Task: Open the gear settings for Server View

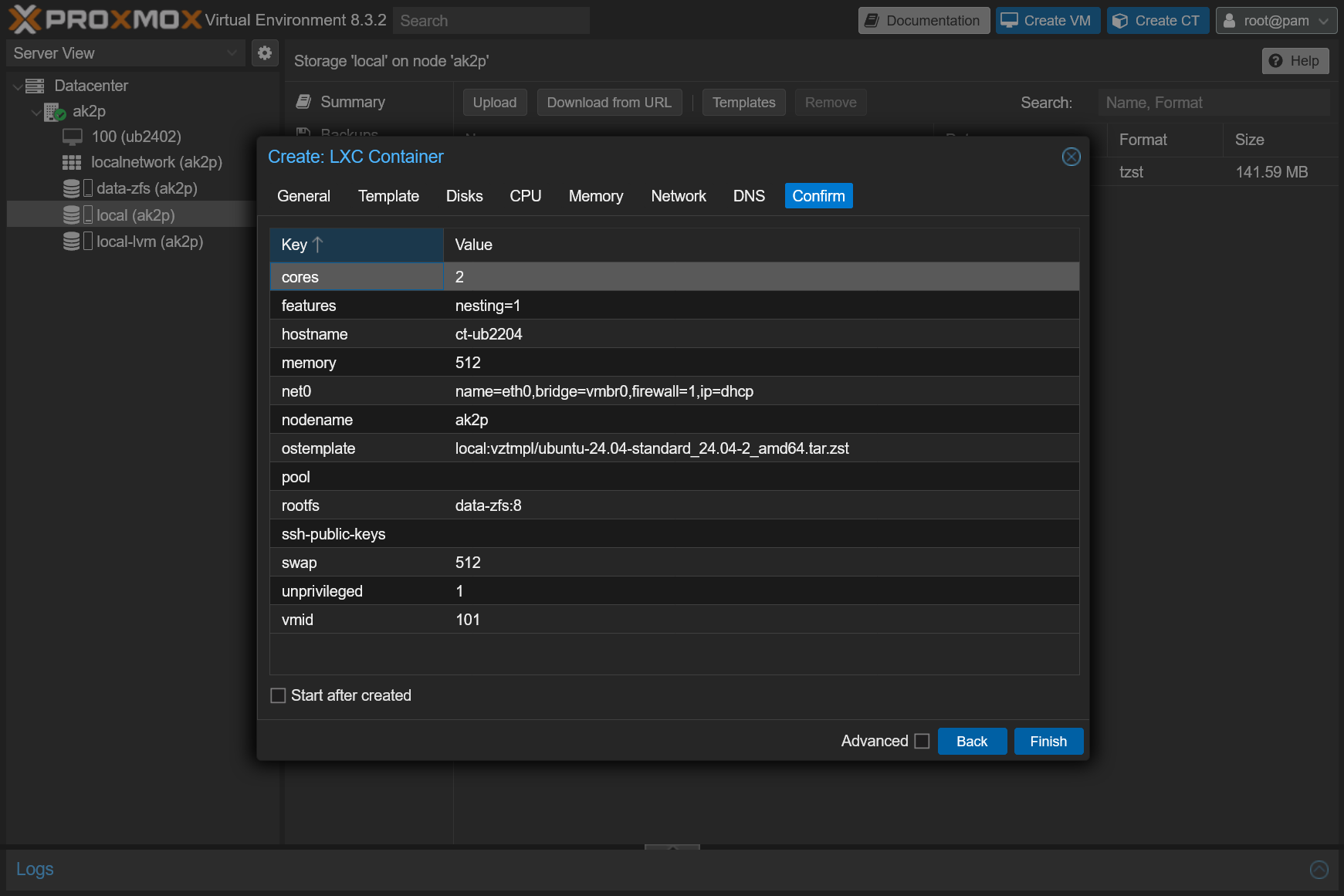Action: tap(265, 52)
